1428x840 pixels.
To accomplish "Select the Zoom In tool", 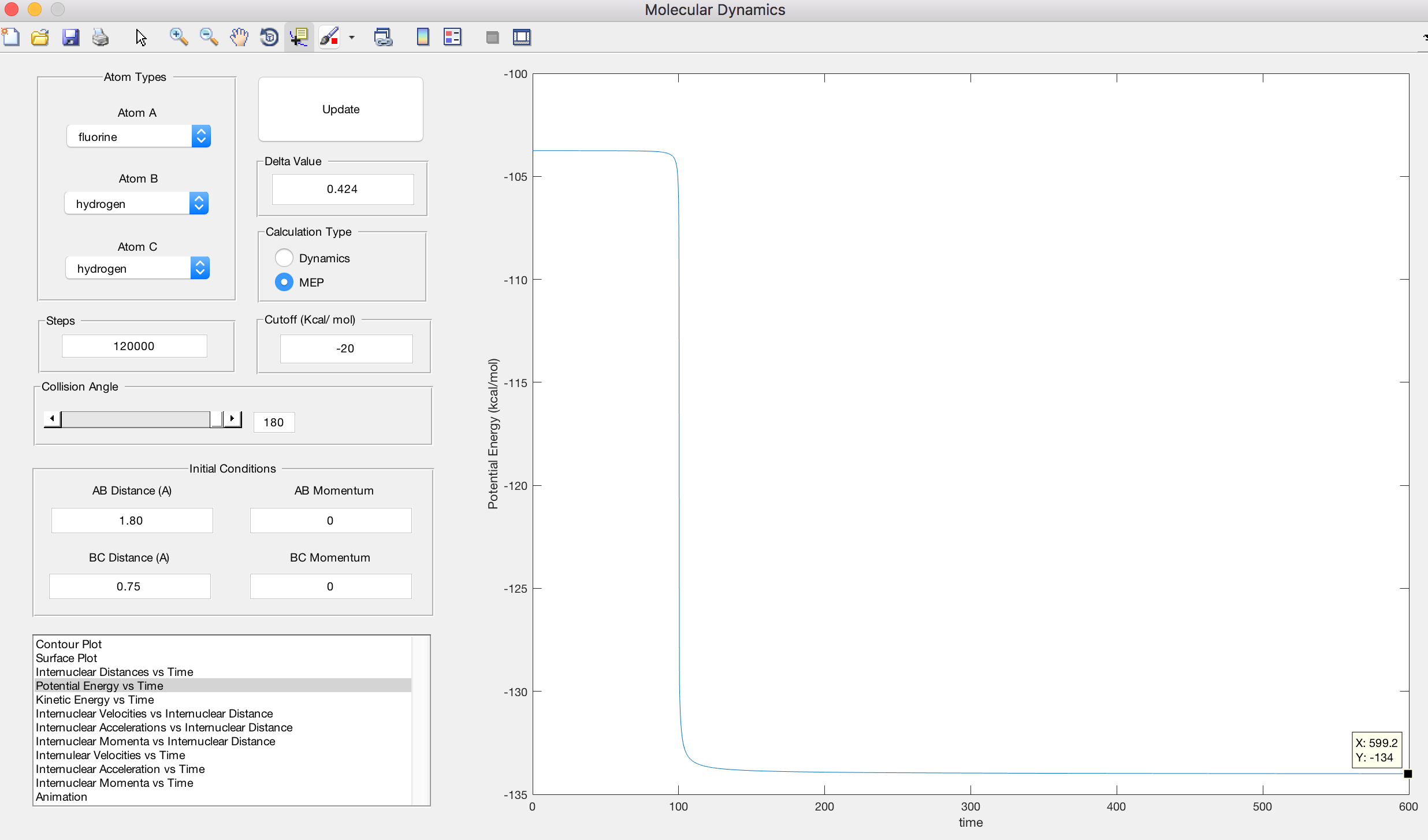I will pos(178,38).
